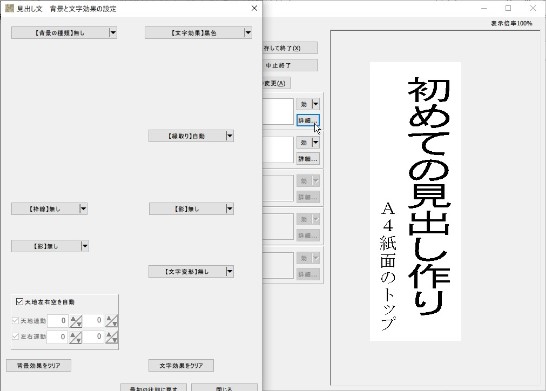
Task: Open the 【文字効果】黒色 dropdown
Action: tap(198, 33)
